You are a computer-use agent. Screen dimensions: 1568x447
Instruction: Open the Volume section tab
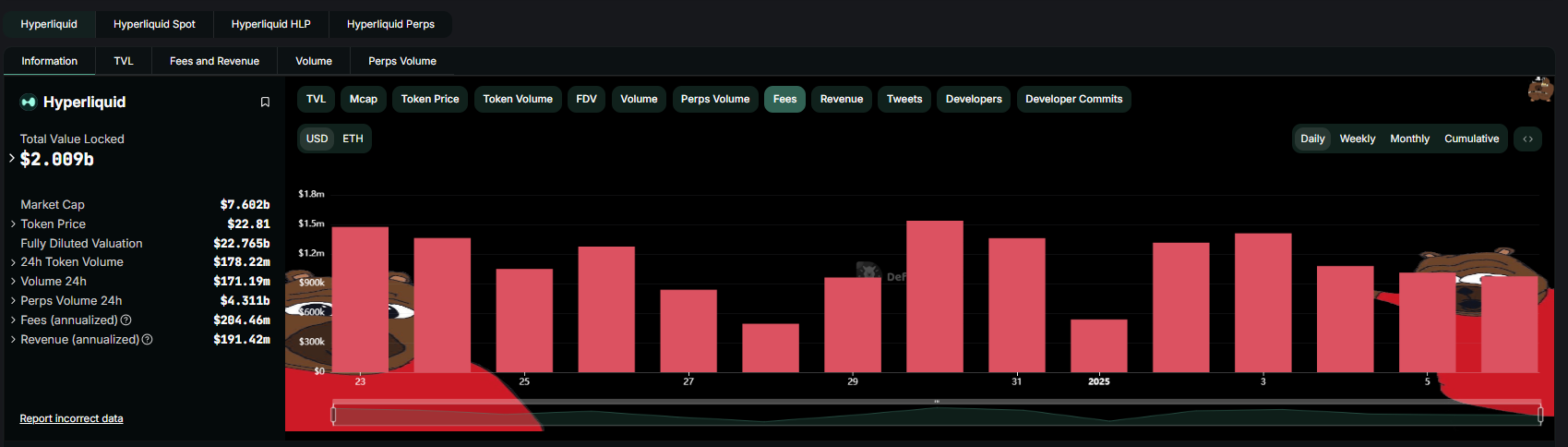(314, 61)
